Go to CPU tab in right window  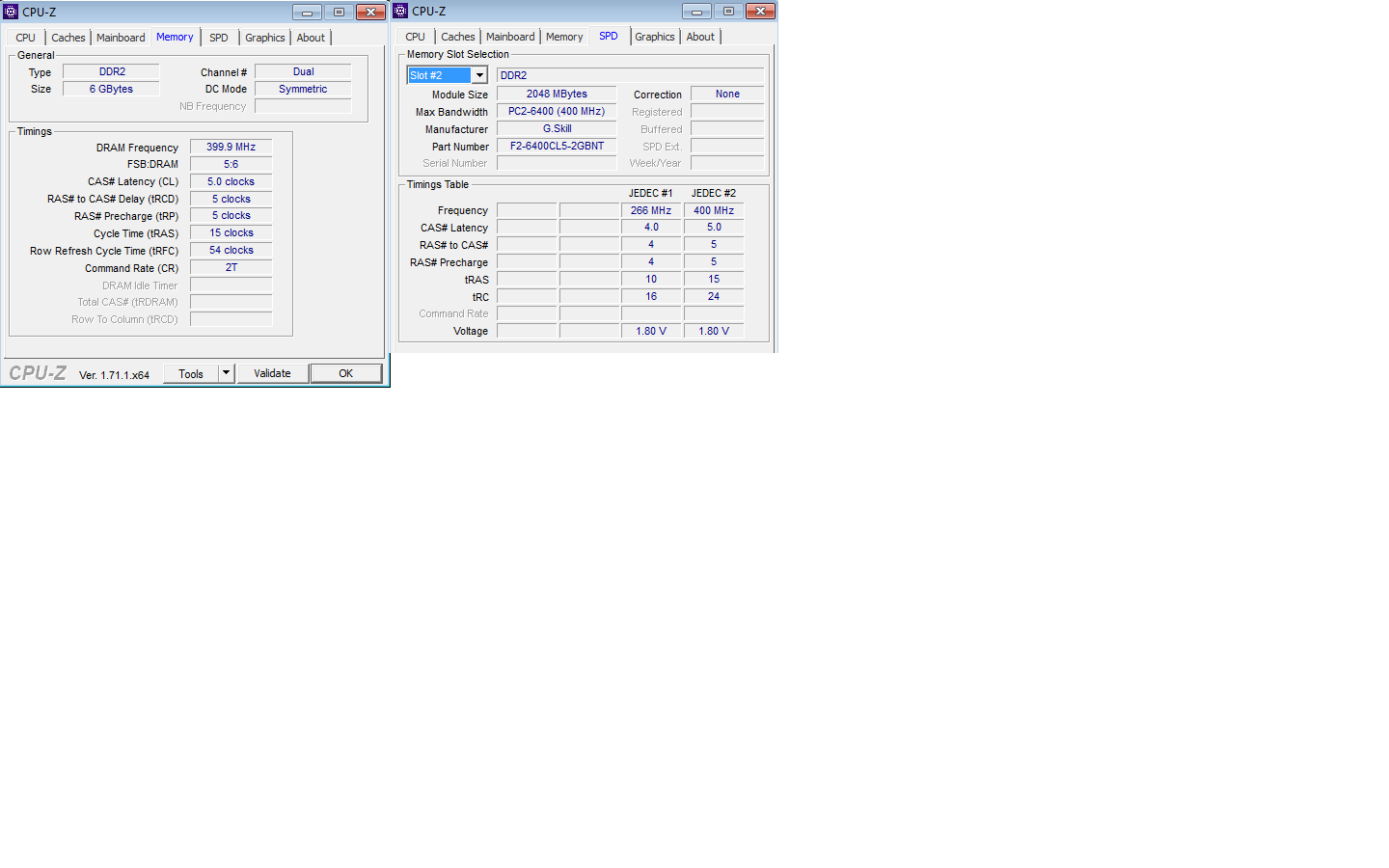(x=415, y=37)
